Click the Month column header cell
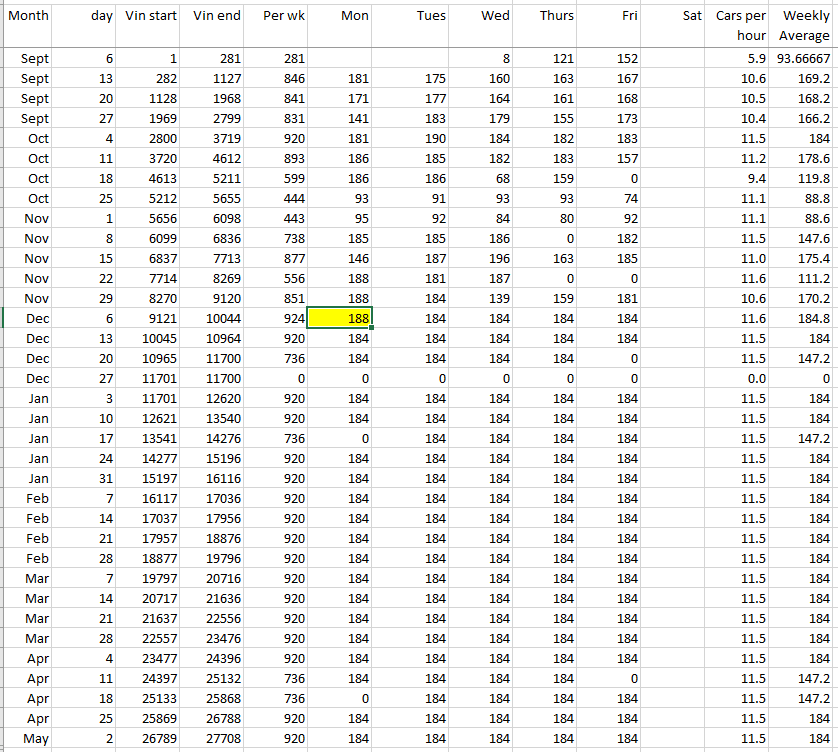The width and height of the screenshot is (838, 752). (x=28, y=25)
